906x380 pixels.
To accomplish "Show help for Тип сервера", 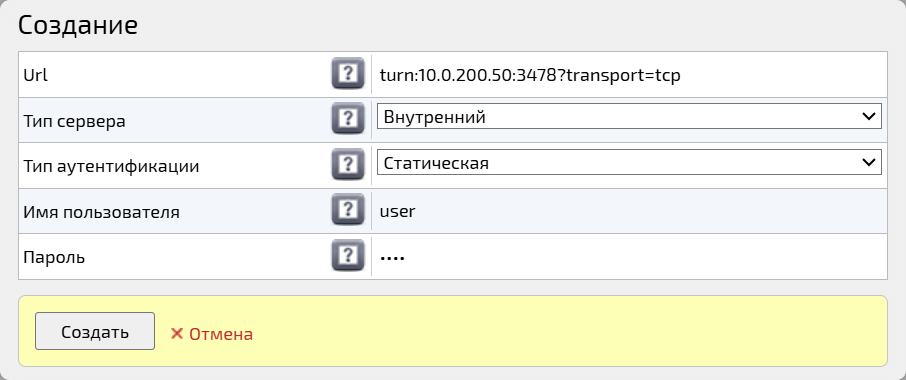I will pyautogui.click(x=348, y=118).
